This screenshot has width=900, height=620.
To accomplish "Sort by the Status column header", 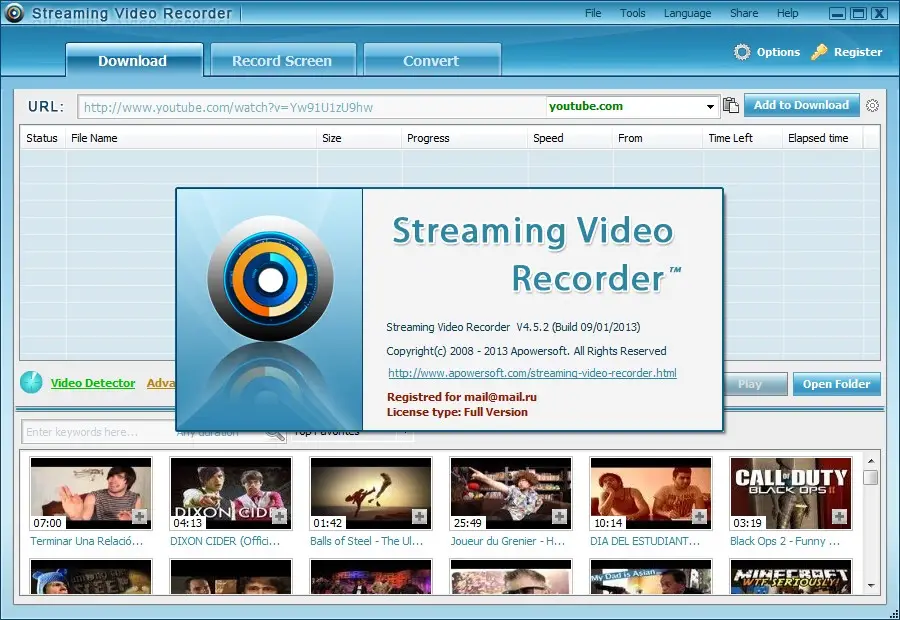I will coord(42,138).
